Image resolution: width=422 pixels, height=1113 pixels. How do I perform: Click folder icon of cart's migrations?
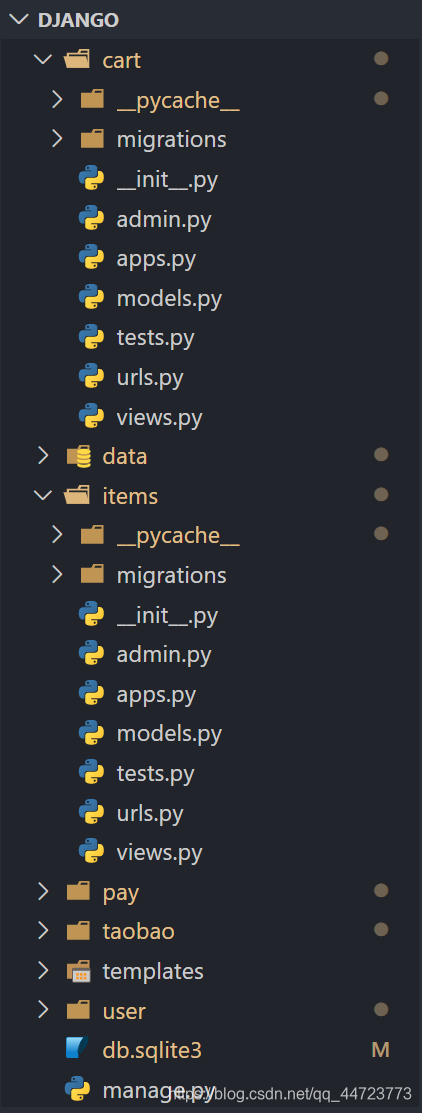pyautogui.click(x=92, y=139)
